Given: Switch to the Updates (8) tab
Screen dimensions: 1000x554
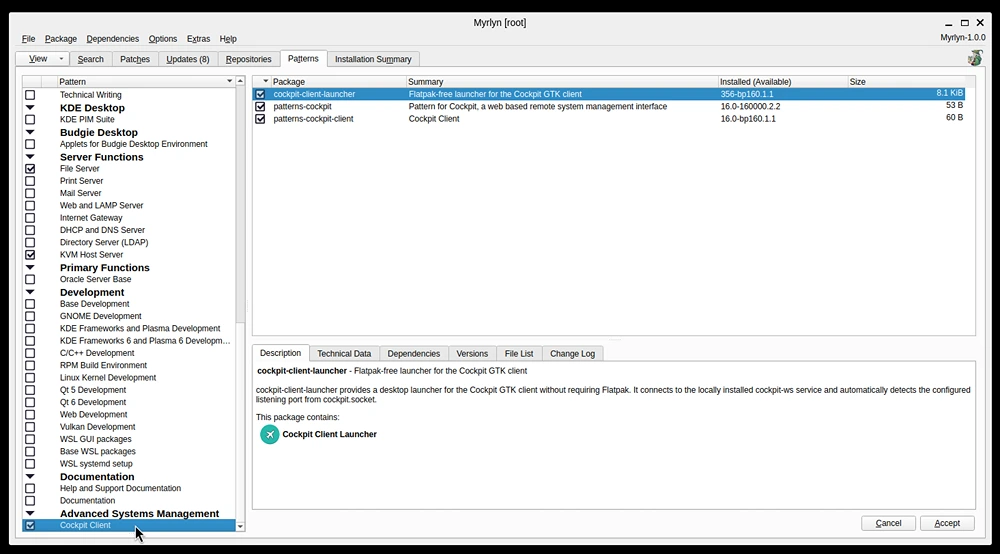Looking at the screenshot, I should tap(188, 59).
